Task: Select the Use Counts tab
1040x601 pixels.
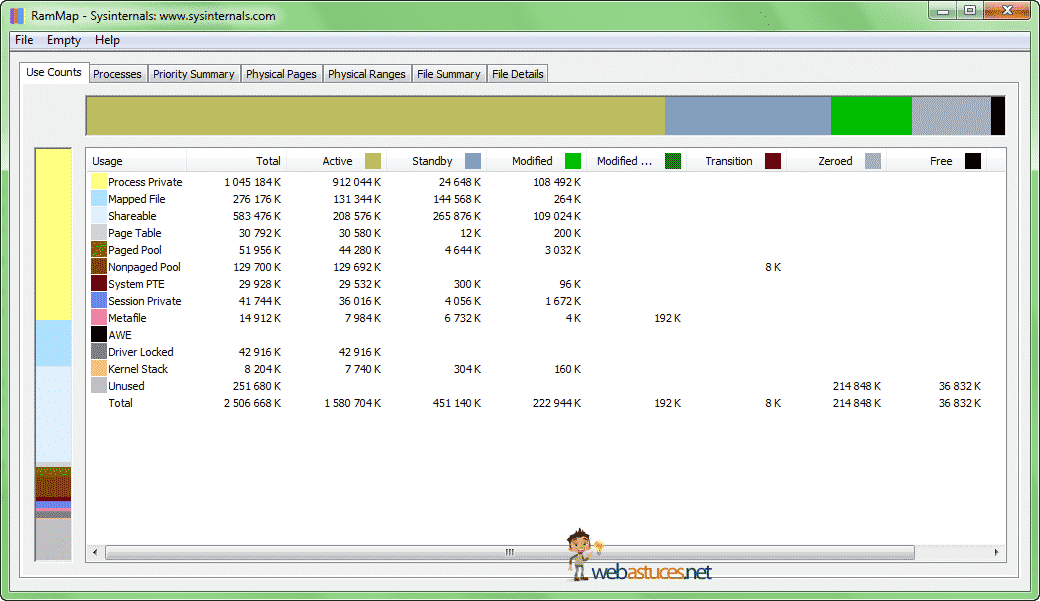Action: [x=54, y=72]
